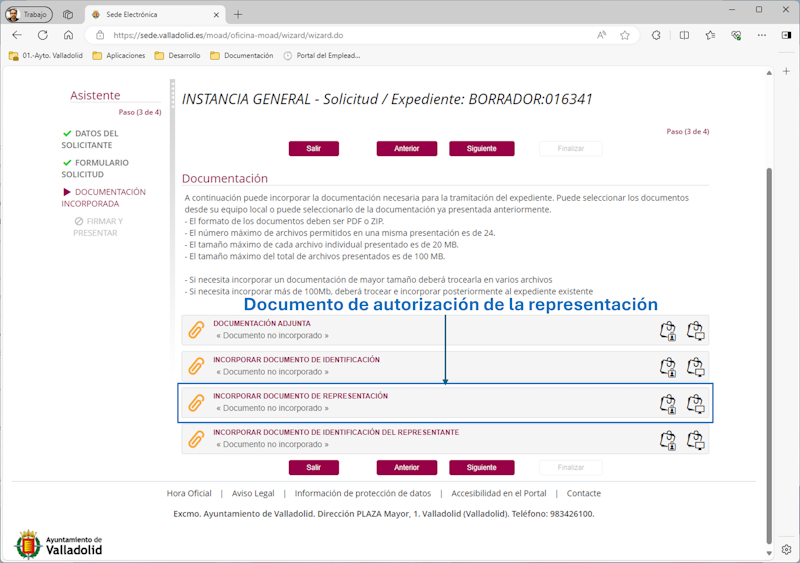Screen dimensions: 800x563
Task: Open Información de protección de datos link
Action: [x=363, y=494]
